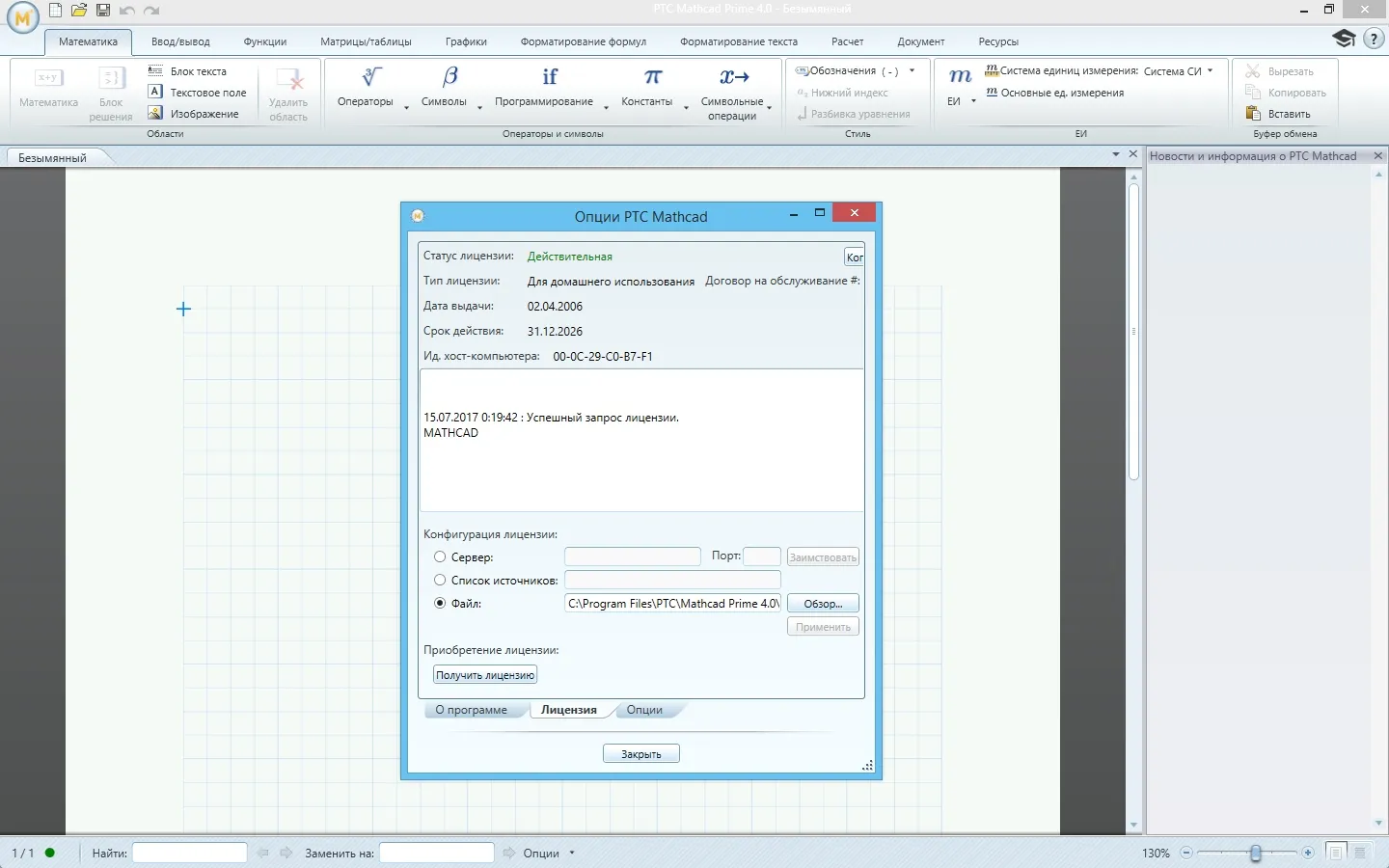
Task: Open the Матрицы/таблицы ribbon tab
Action: [366, 41]
